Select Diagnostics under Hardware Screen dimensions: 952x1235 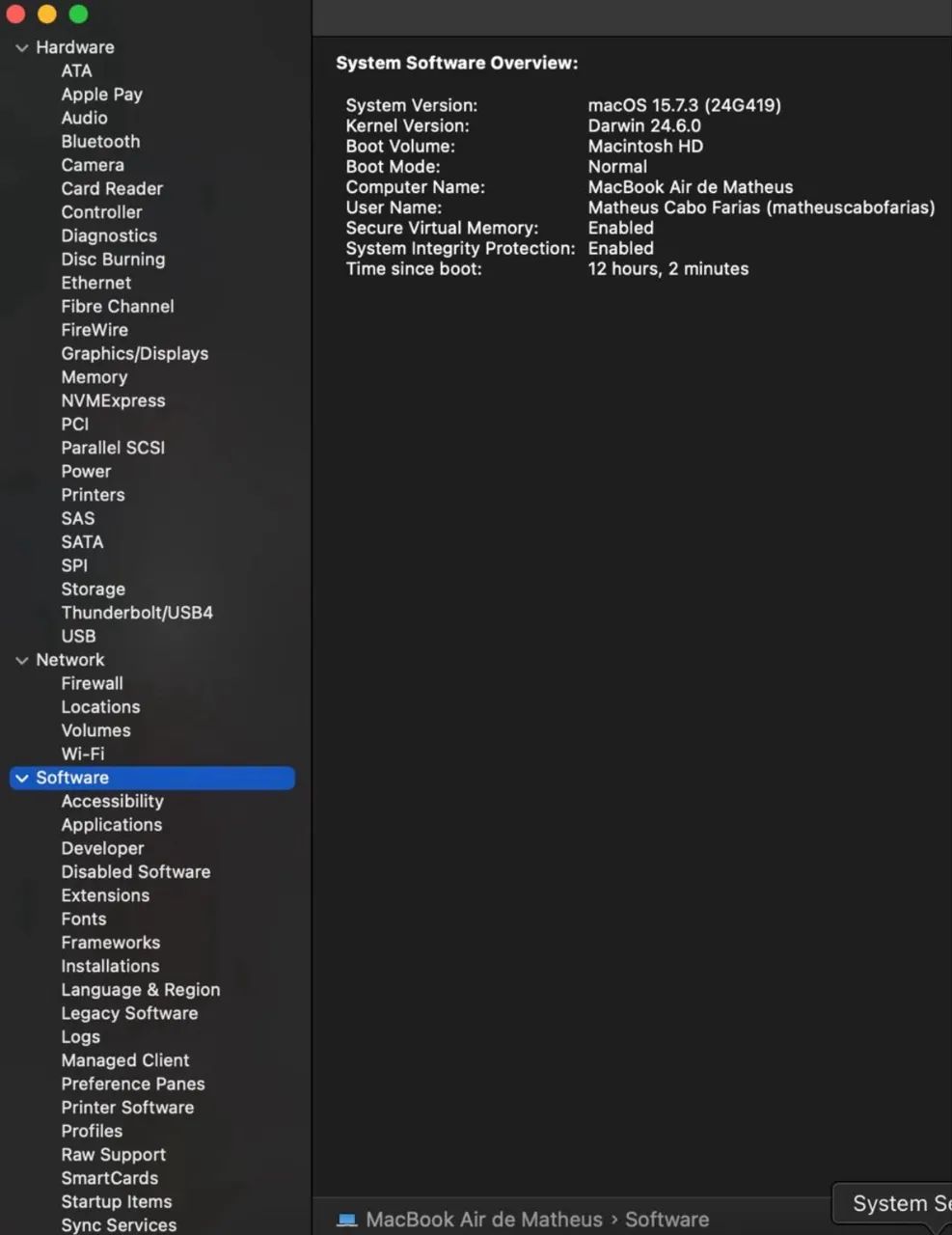[109, 235]
